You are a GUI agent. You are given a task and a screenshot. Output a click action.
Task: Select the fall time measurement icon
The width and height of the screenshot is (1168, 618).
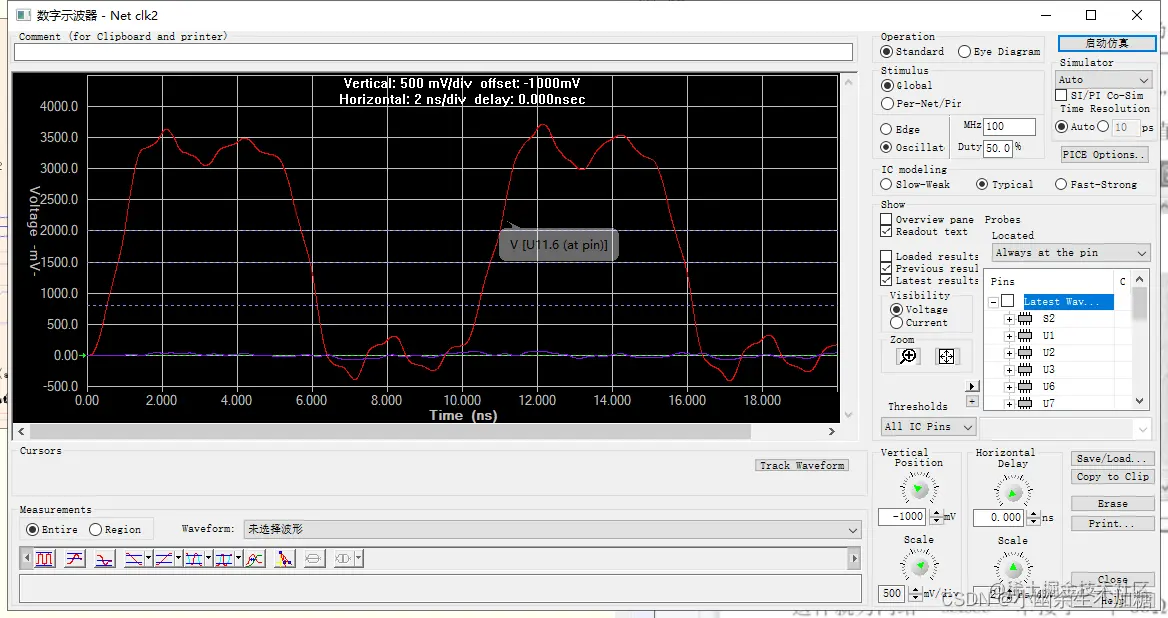[x=134, y=558]
